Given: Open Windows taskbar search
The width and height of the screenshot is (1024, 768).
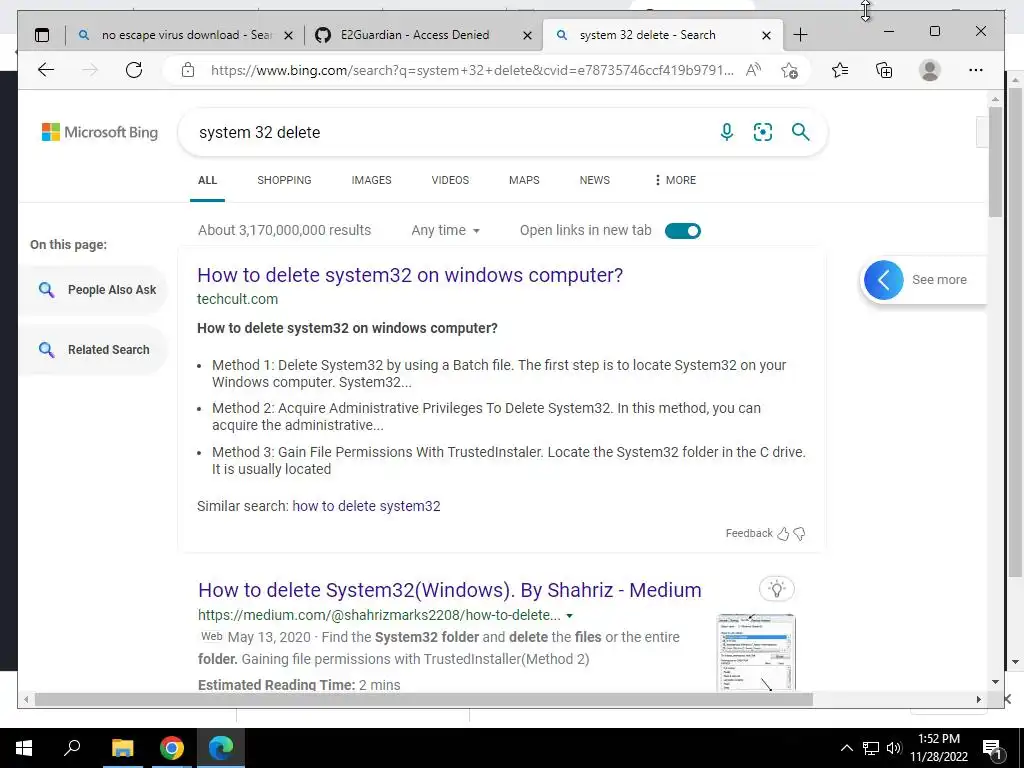Looking at the screenshot, I should [72, 748].
